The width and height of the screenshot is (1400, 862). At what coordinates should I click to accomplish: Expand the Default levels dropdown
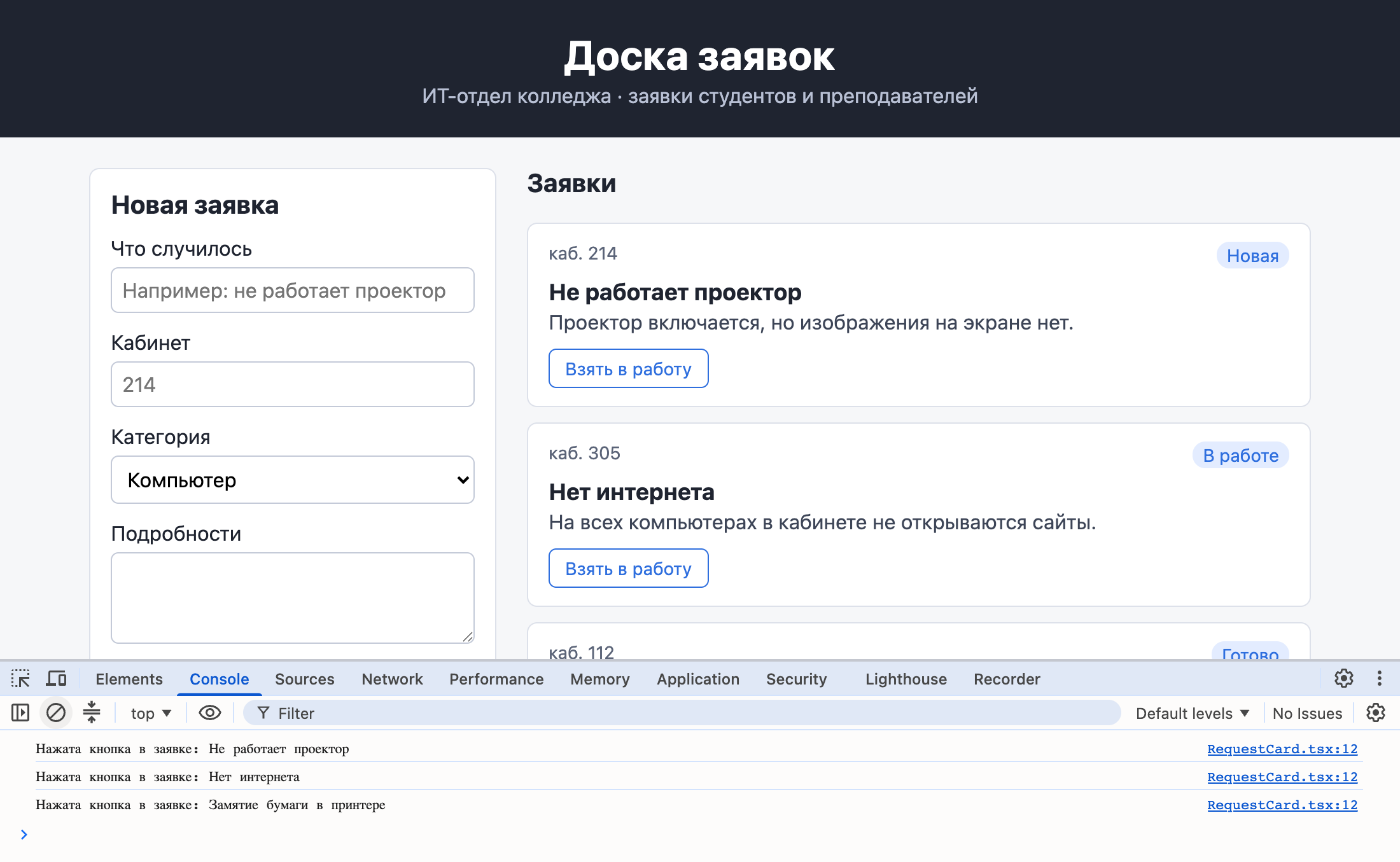[1193, 714]
